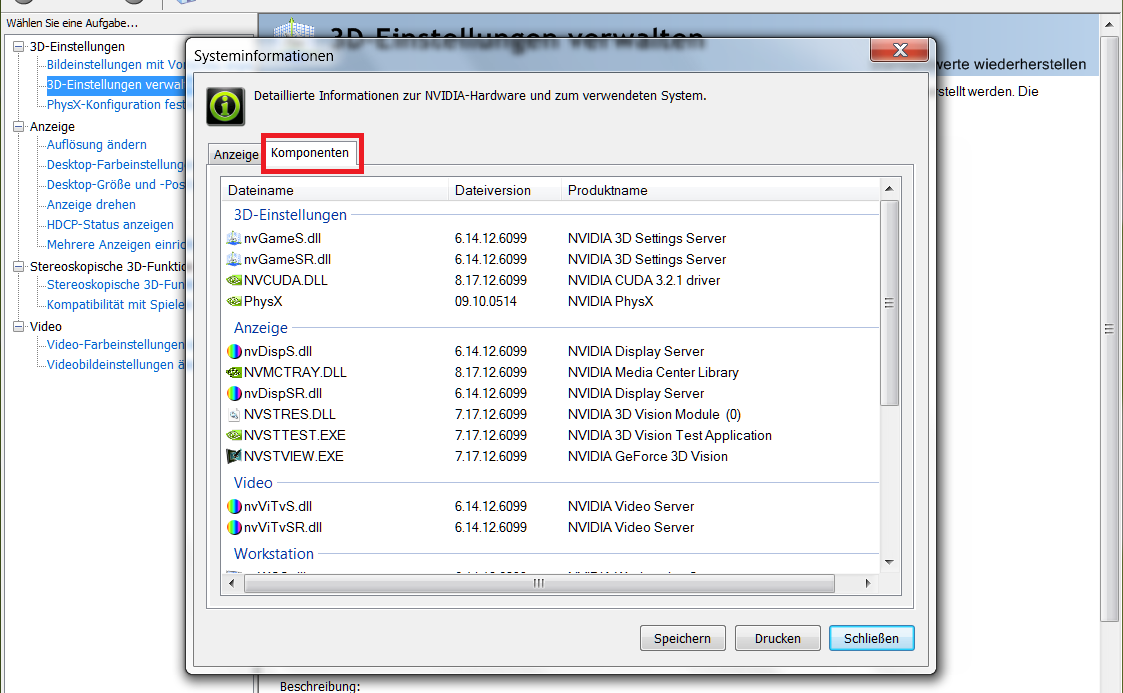Select the Komponenten tab
Image resolution: width=1123 pixels, height=693 pixels.
[310, 152]
